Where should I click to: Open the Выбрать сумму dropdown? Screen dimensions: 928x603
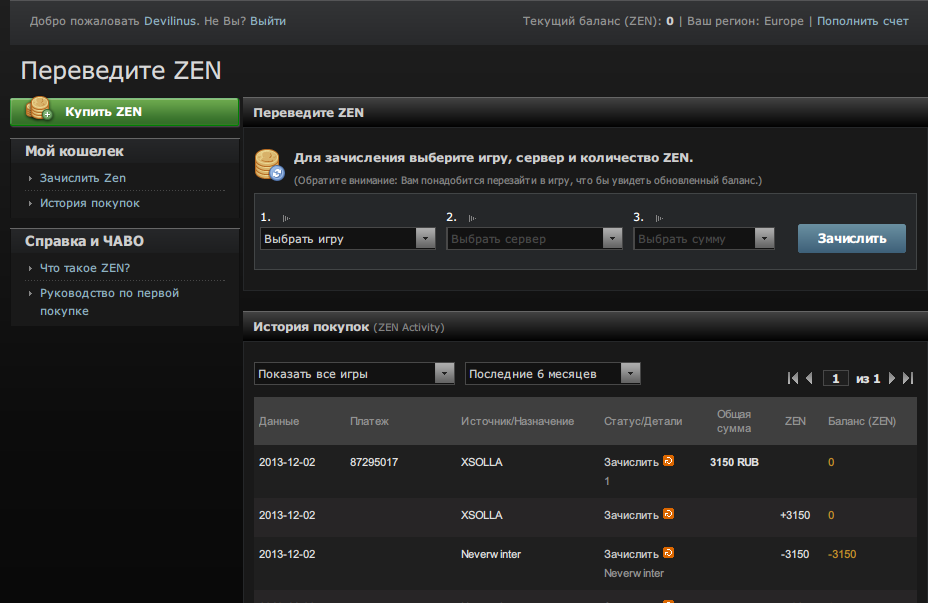click(x=704, y=239)
